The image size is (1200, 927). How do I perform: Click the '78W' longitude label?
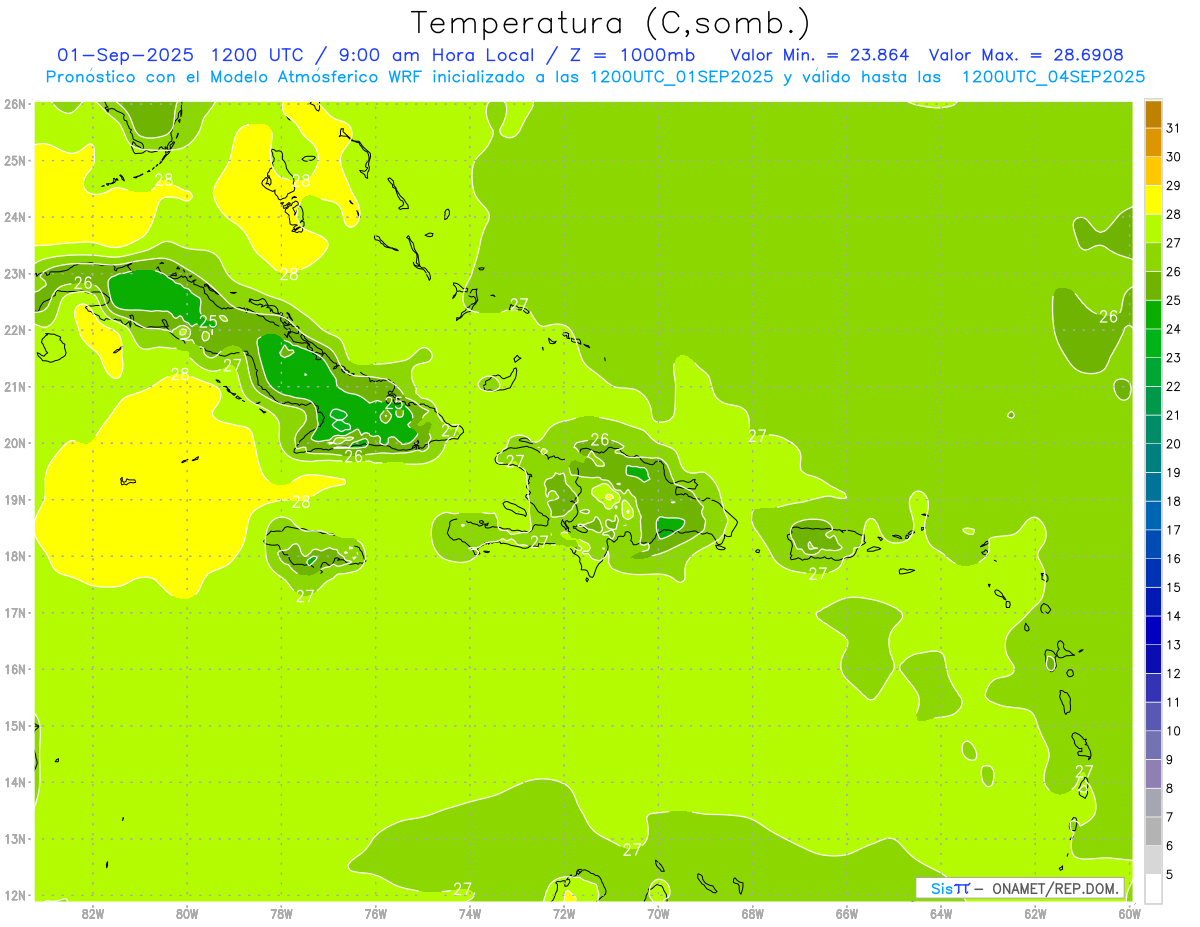tap(281, 912)
